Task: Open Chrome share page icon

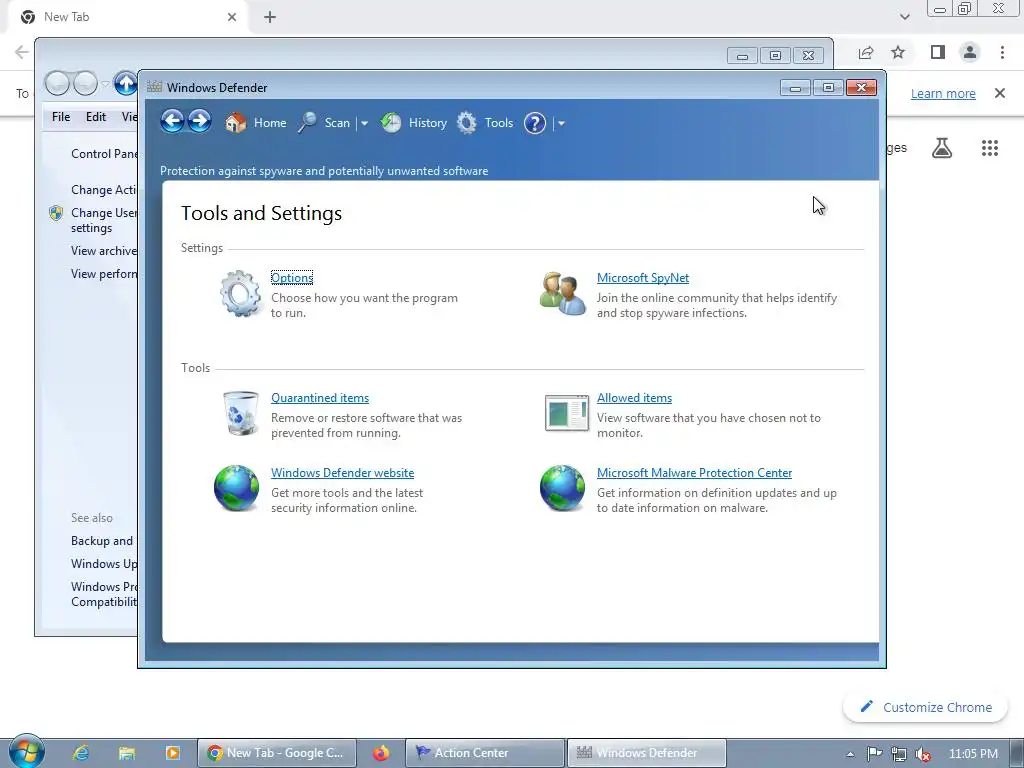Action: pos(866,52)
